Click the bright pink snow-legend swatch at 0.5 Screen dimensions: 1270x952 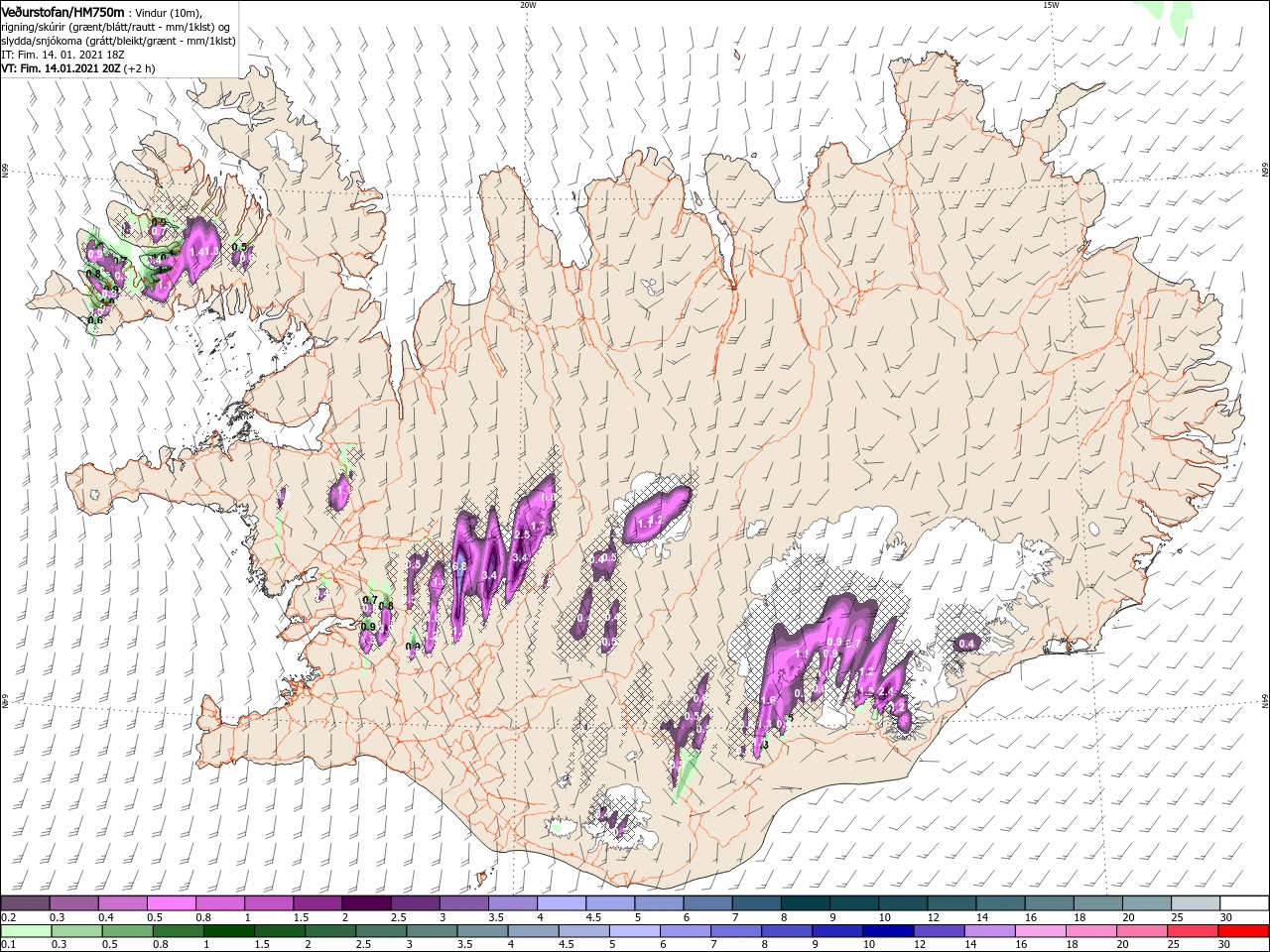(x=171, y=903)
